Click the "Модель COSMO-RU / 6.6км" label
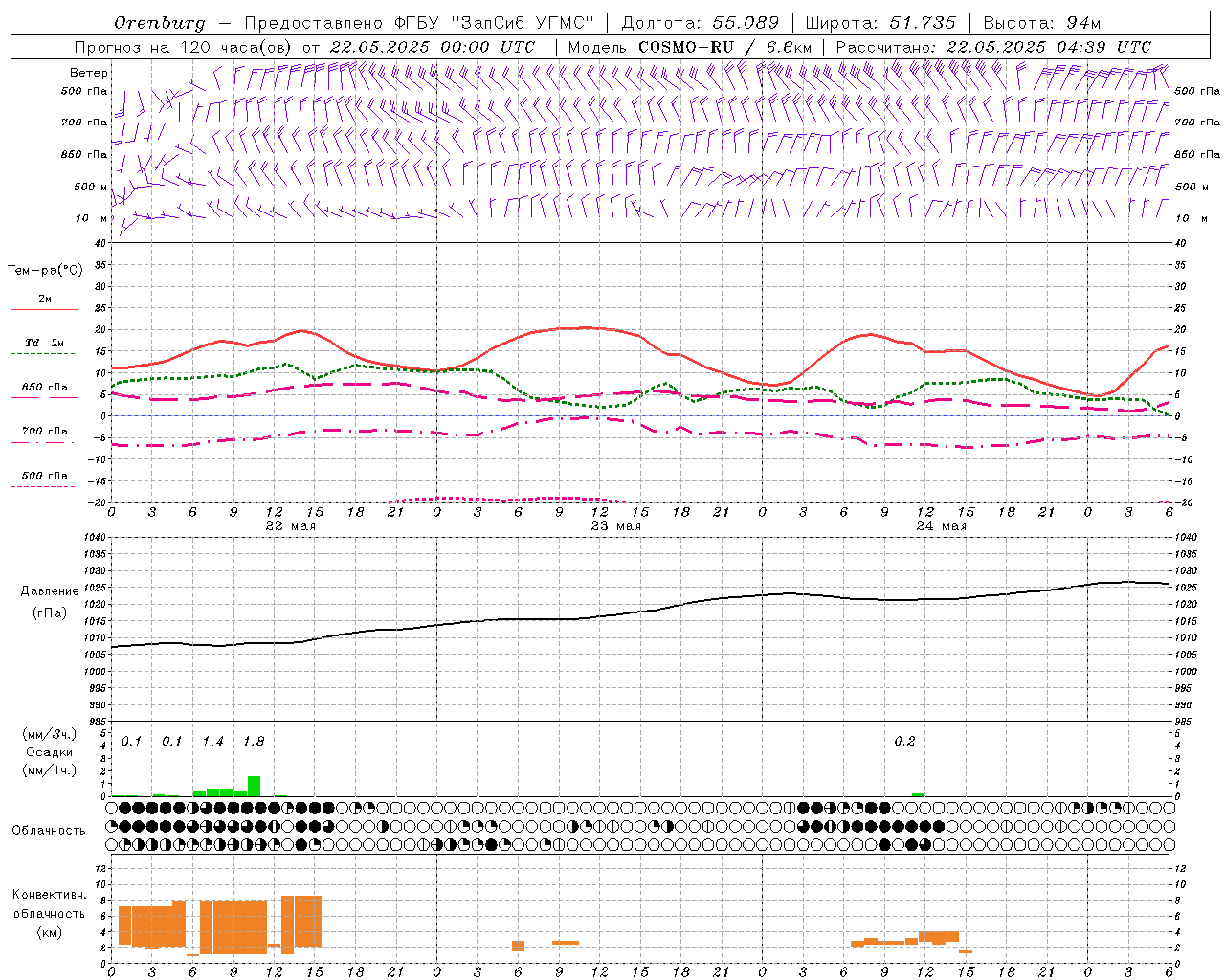Viewport: 1225px width, 980px height. [x=690, y=47]
